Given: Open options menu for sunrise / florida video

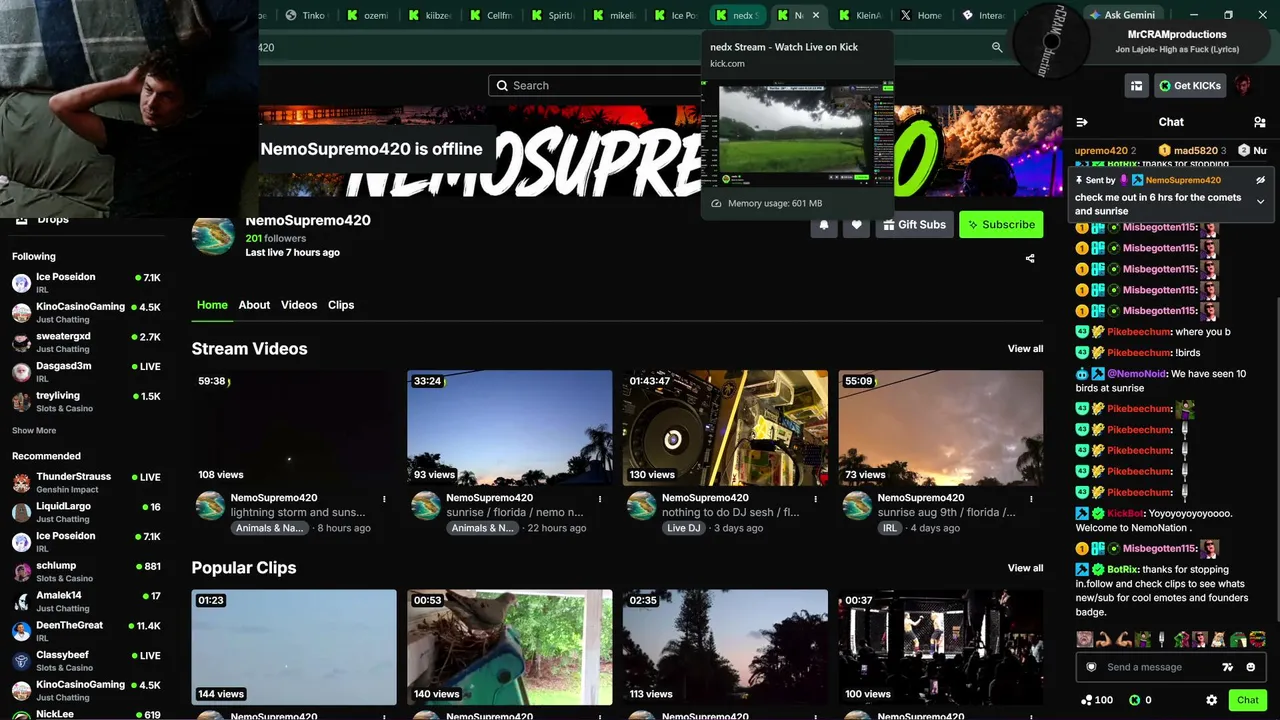Looking at the screenshot, I should (x=600, y=498).
